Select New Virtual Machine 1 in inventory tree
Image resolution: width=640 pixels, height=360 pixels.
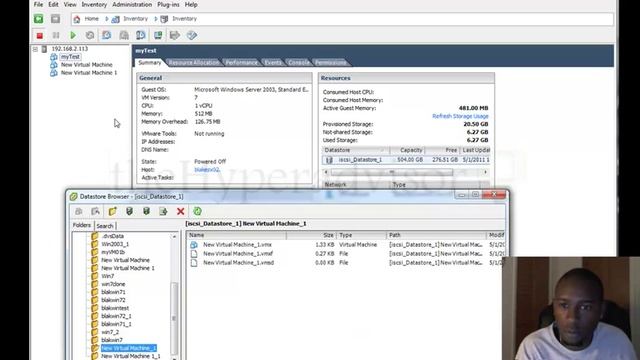coord(89,73)
